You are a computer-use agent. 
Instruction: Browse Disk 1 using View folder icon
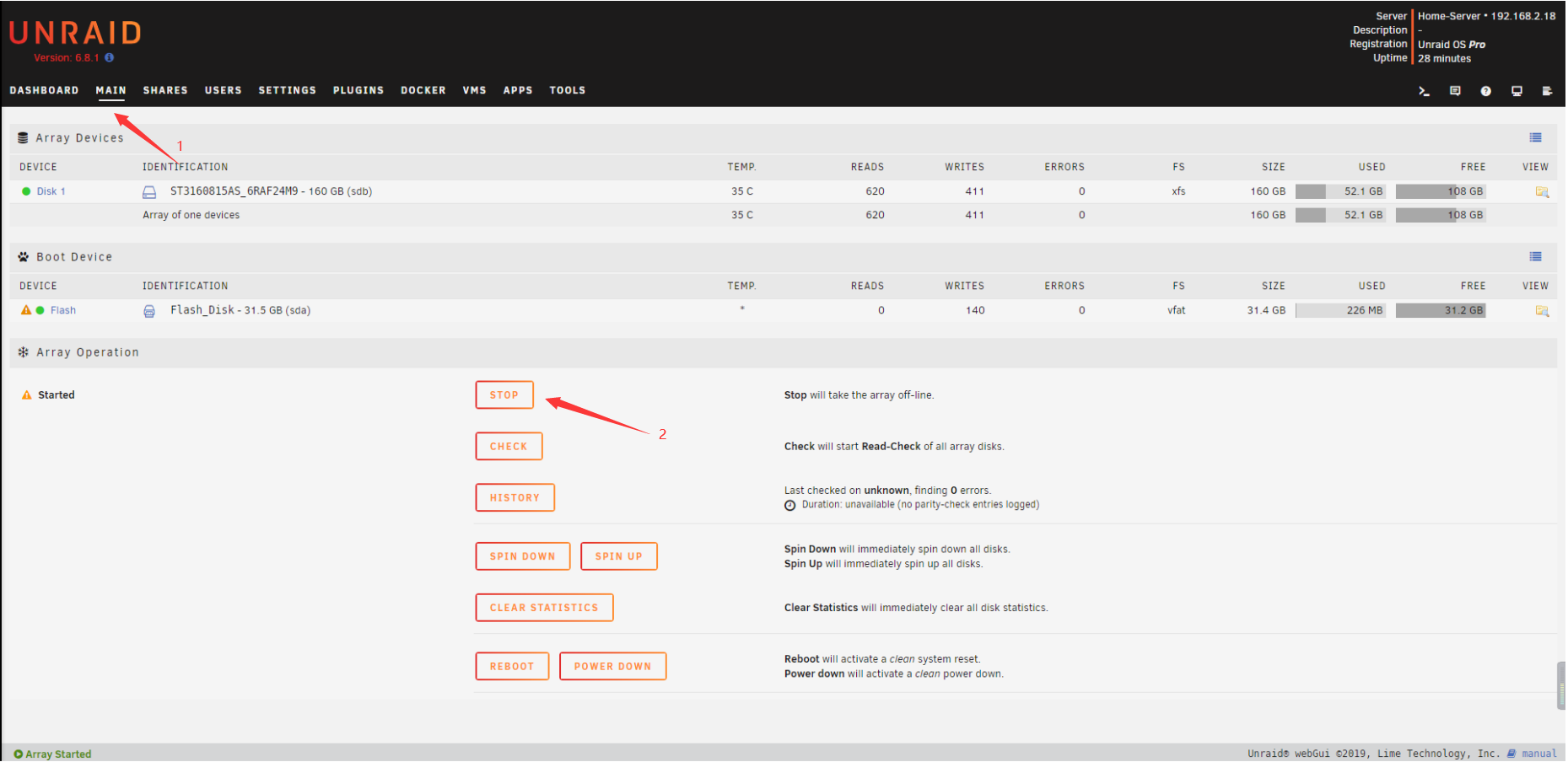pyautogui.click(x=1542, y=192)
